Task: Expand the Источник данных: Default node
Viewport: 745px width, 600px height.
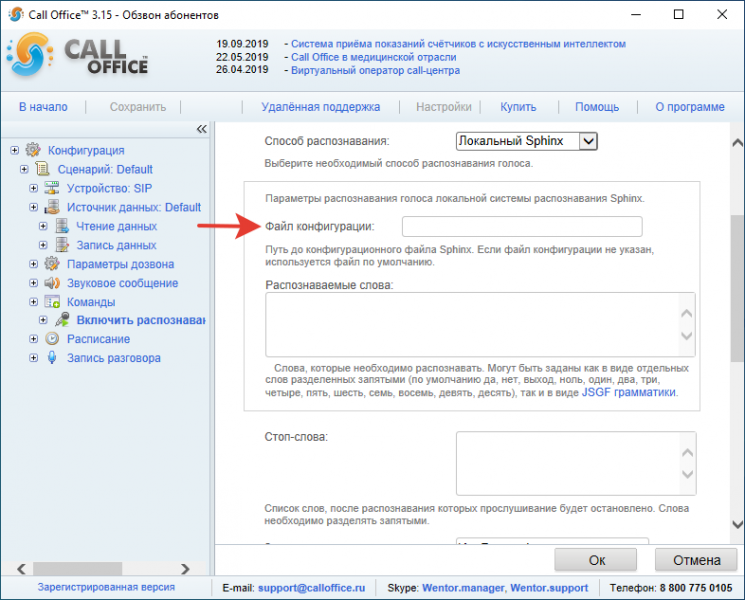Action: click(34, 207)
